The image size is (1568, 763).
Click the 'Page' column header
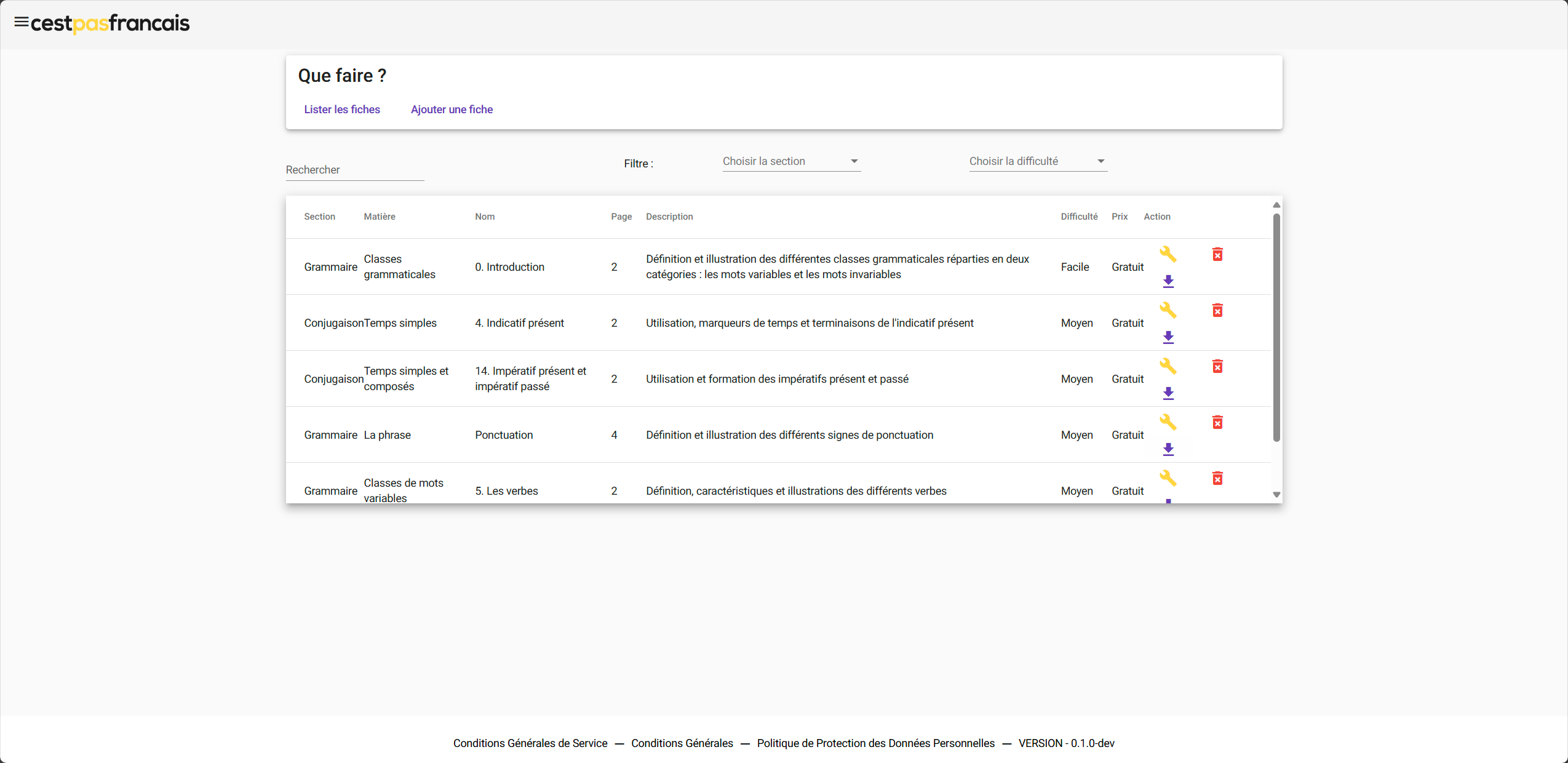coord(621,217)
